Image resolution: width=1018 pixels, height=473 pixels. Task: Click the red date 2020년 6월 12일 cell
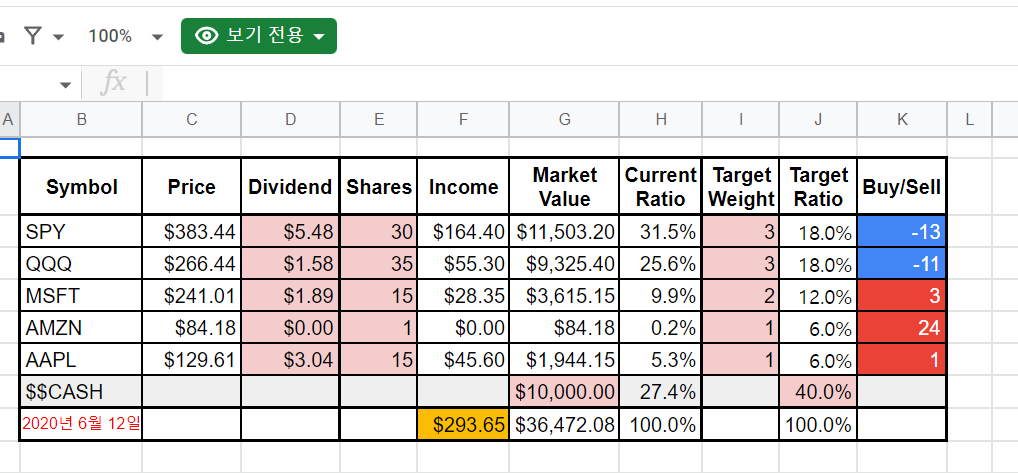[x=81, y=424]
